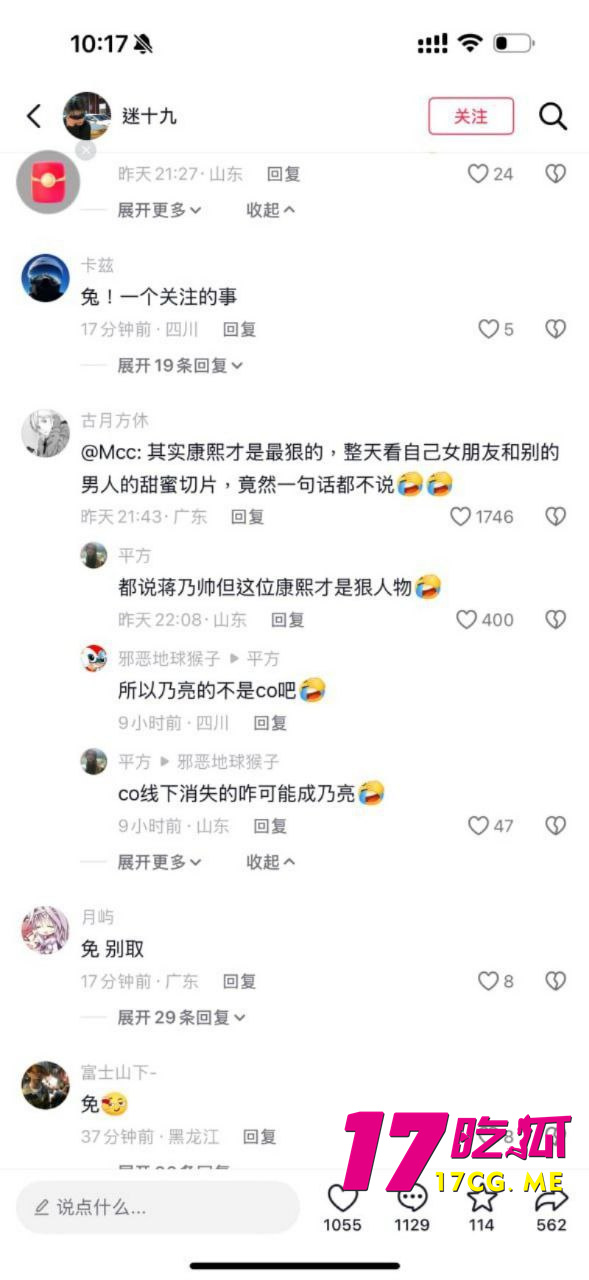The height and width of the screenshot is (1280, 589).
Task: Like 卡兹's comment with heart icon
Action: (x=488, y=329)
